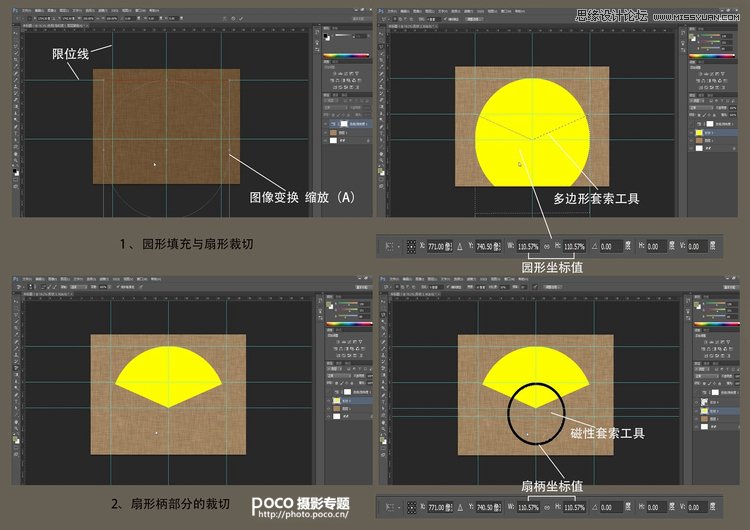750x530 pixels.
Task: Hide the brown texture layer via eye icon in top-left screenshot
Action: coord(326,132)
